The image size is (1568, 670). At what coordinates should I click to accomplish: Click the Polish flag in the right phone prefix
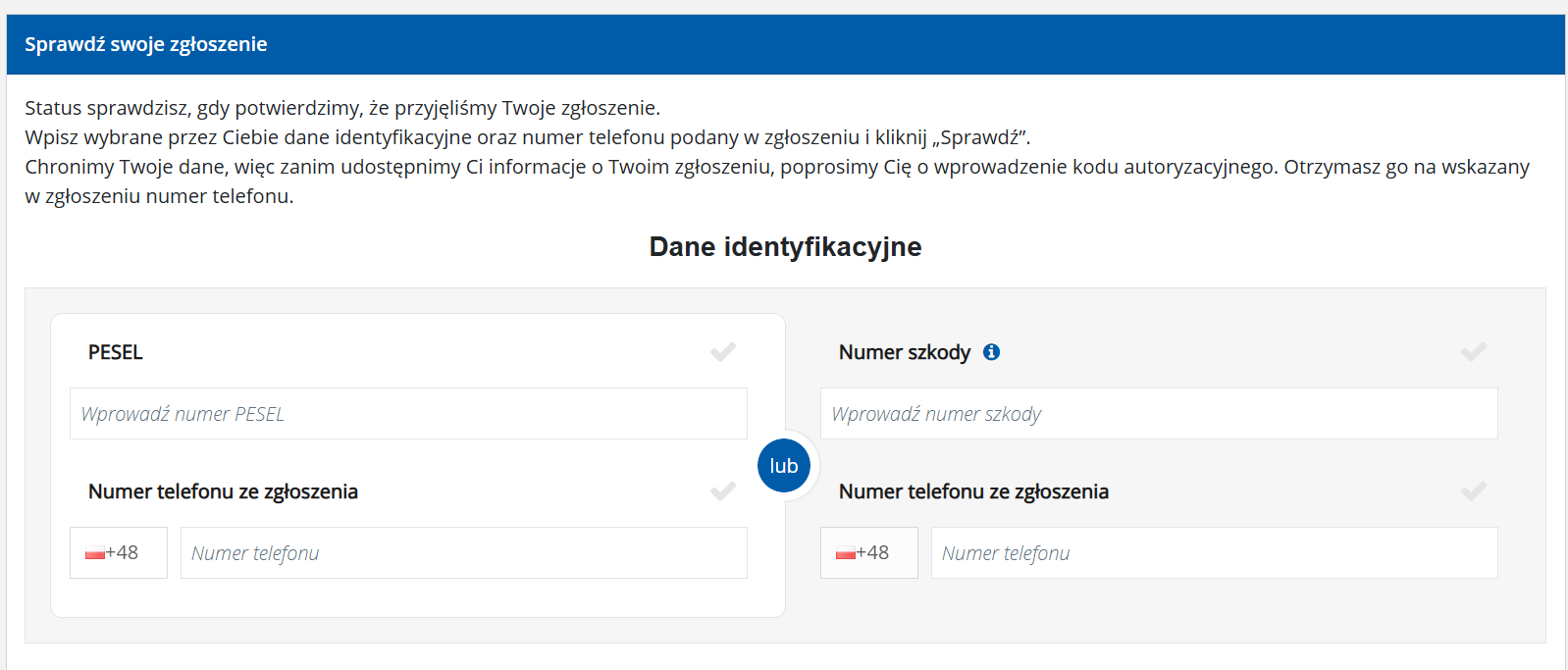click(x=848, y=551)
